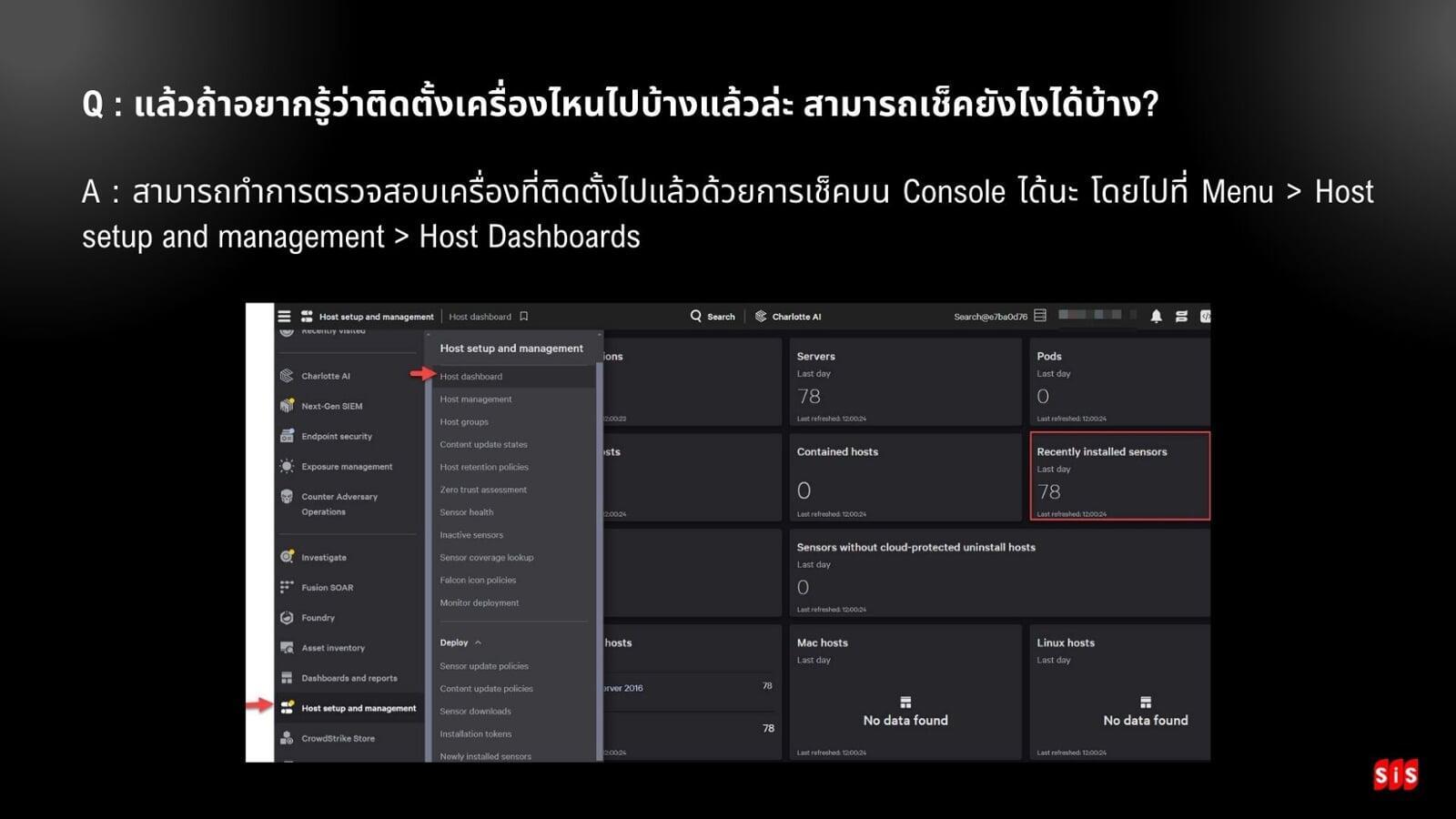1456x819 pixels.
Task: Collapse the Deploy section chevron
Action: (478, 642)
